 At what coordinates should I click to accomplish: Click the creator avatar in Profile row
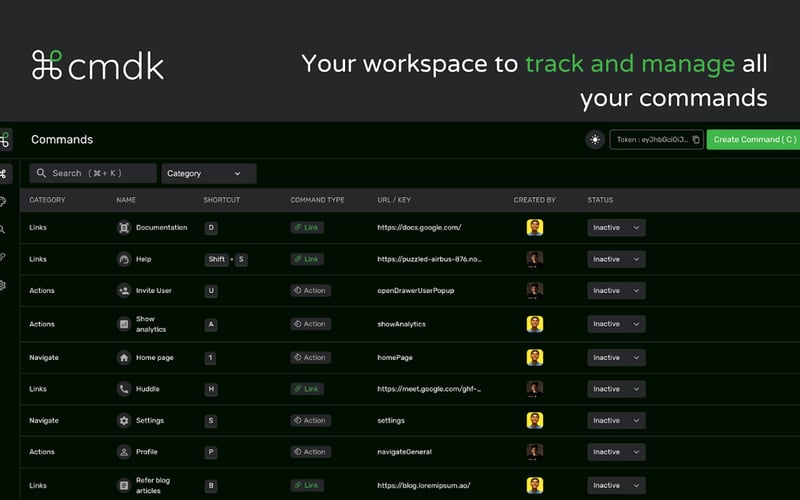click(535, 452)
